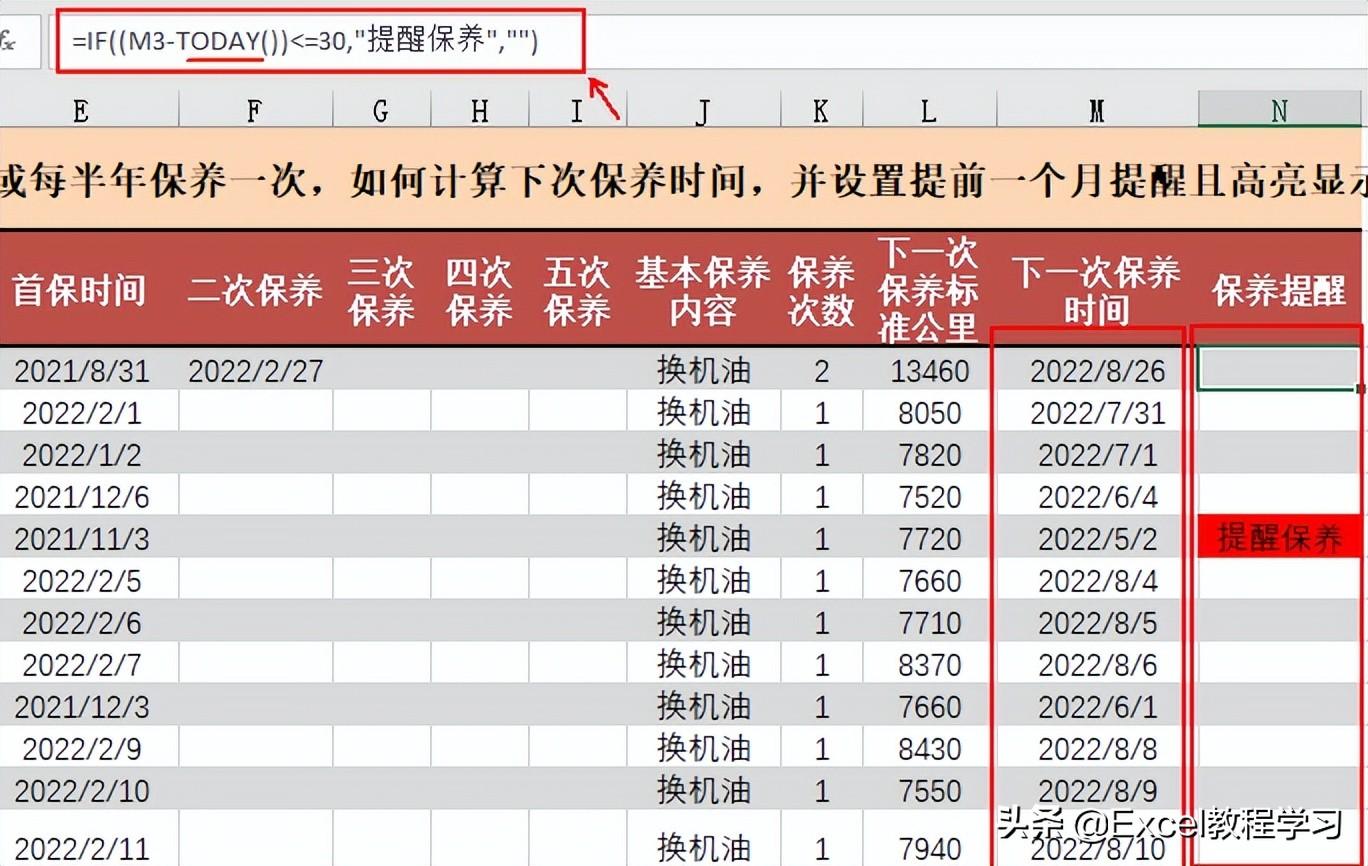Image resolution: width=1368 pixels, height=866 pixels.
Task: Click the 二次保养 header cell
Action: tap(255, 290)
